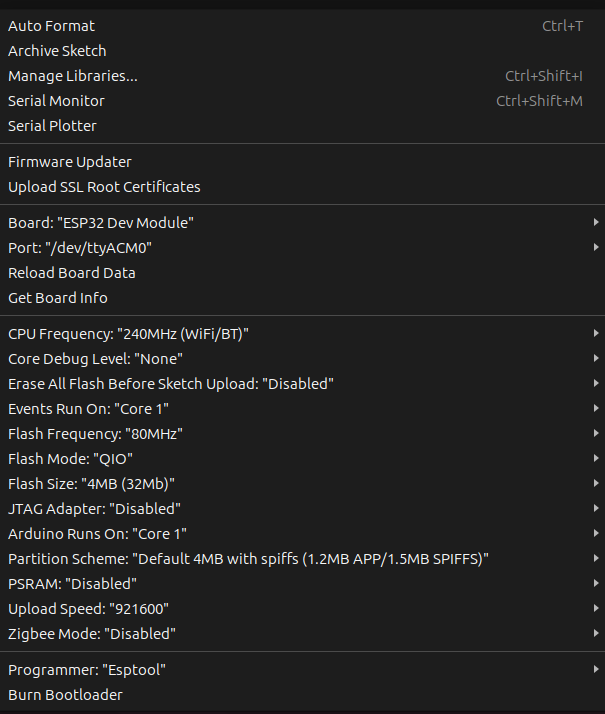Viewport: 605px width, 714px height.
Task: Open Flash Frequency 80MHz submenu
Action: (302, 434)
